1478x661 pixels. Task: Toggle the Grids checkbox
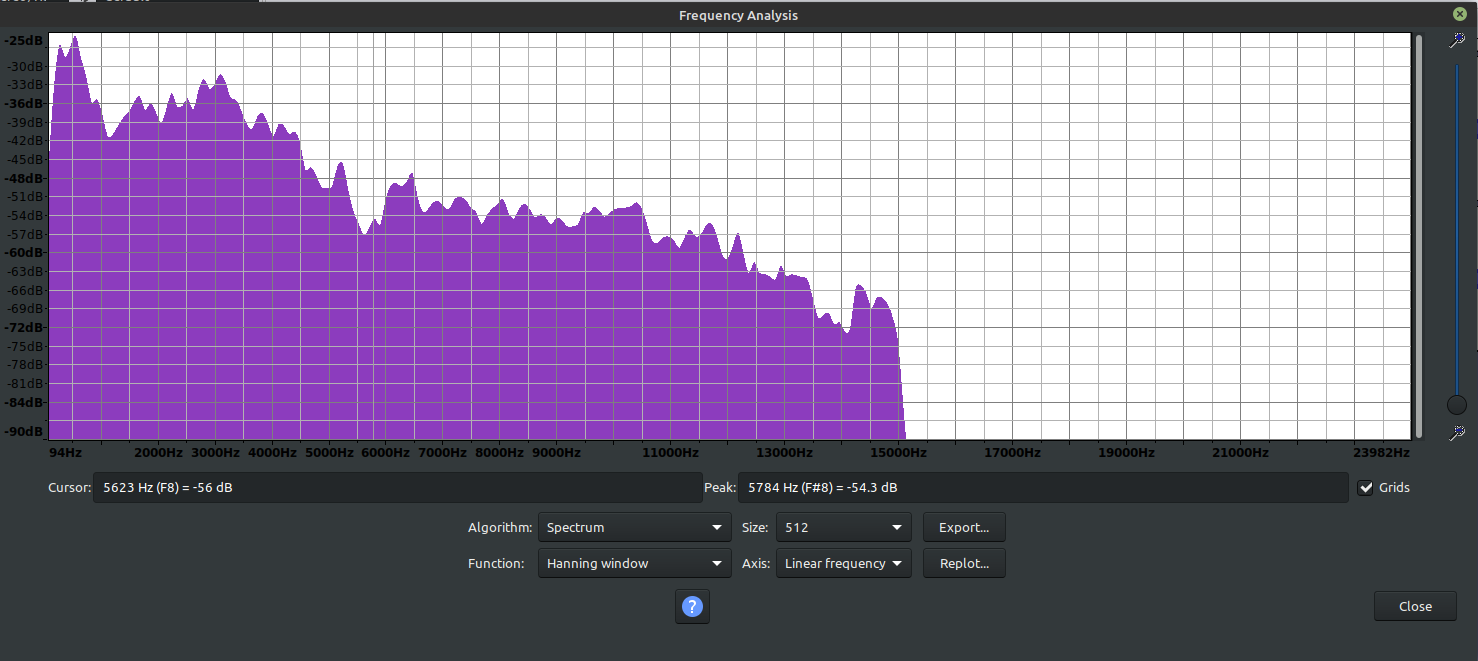pyautogui.click(x=1366, y=487)
